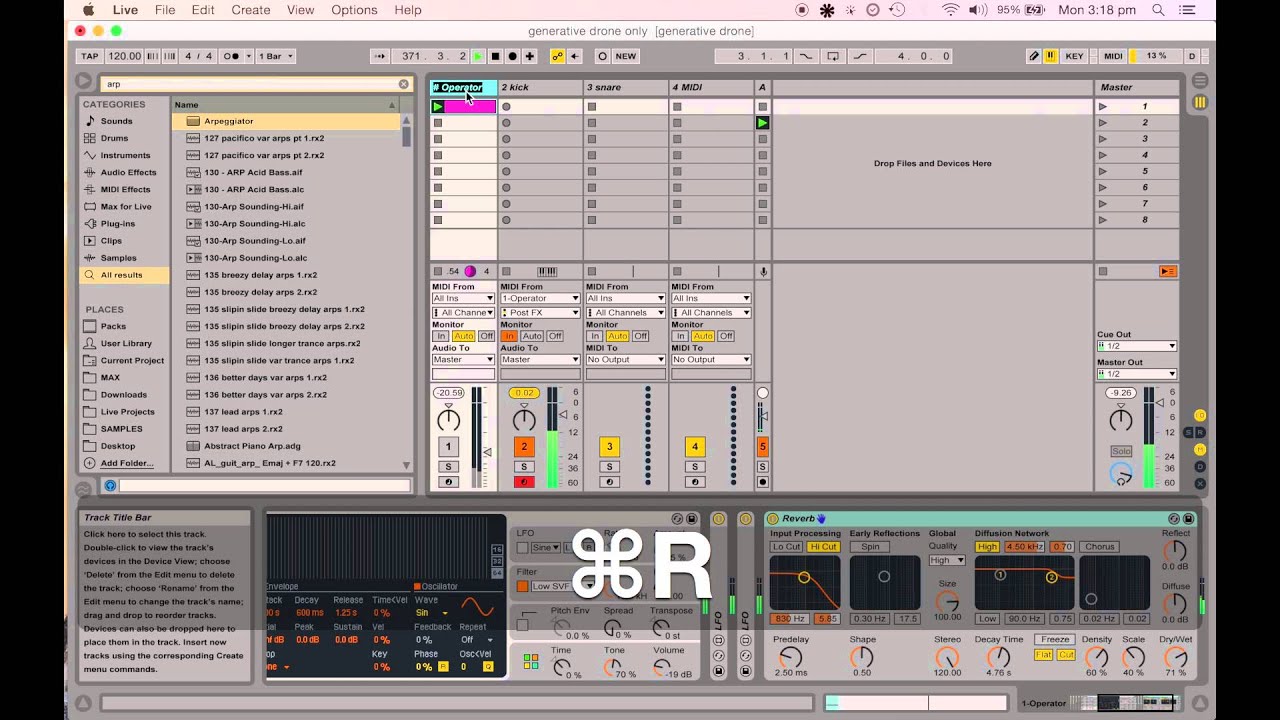Click the transport Stop button
The height and width of the screenshot is (720, 1280).
(x=495, y=56)
